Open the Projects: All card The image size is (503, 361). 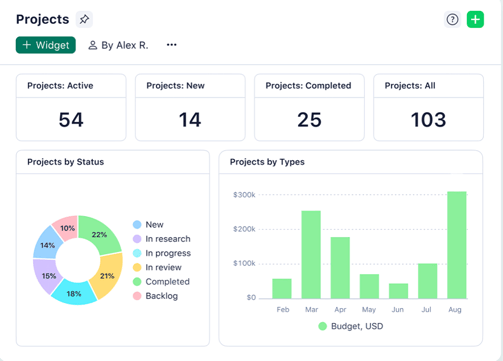tap(428, 107)
